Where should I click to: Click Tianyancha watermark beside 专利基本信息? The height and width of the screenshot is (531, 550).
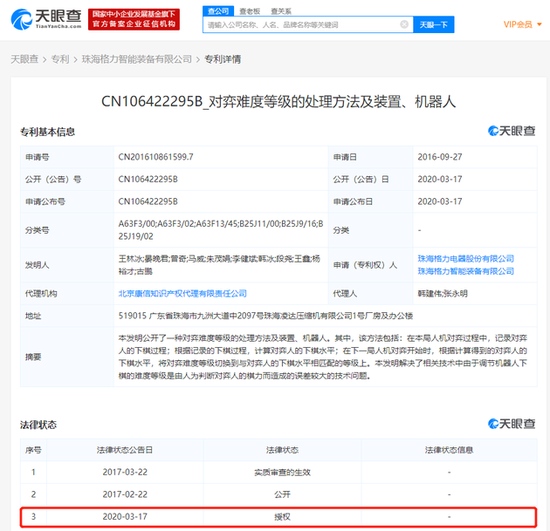point(511,131)
